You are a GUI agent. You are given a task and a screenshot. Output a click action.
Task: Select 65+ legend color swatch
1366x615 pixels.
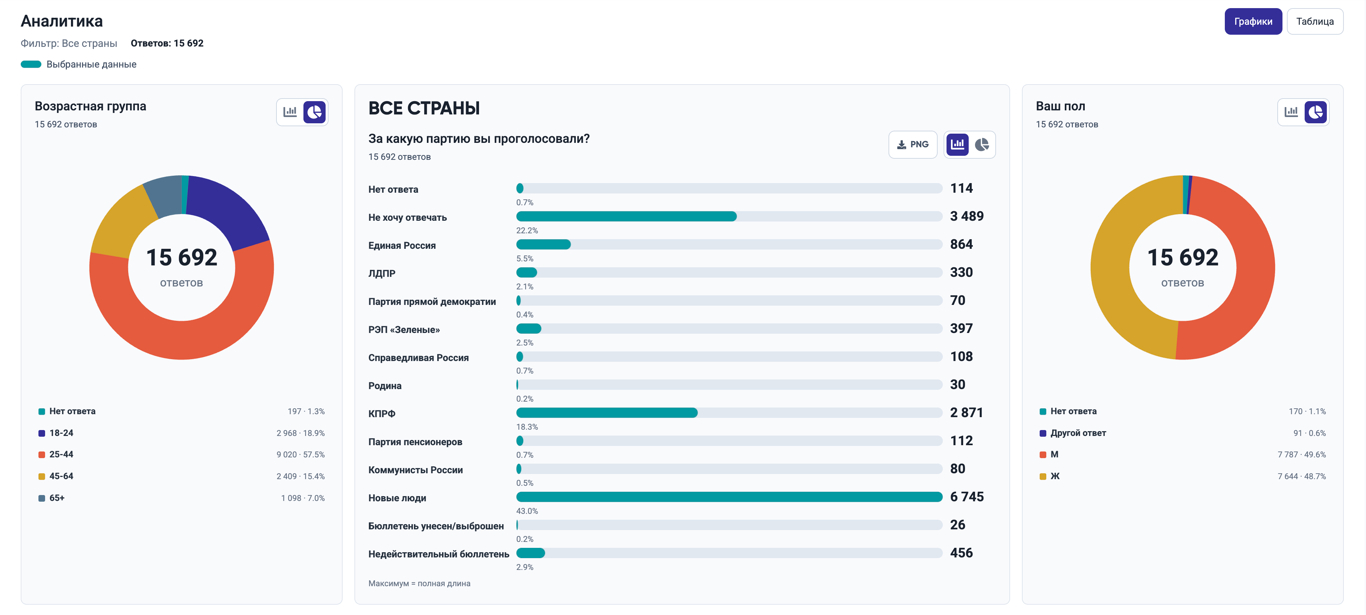[41, 498]
